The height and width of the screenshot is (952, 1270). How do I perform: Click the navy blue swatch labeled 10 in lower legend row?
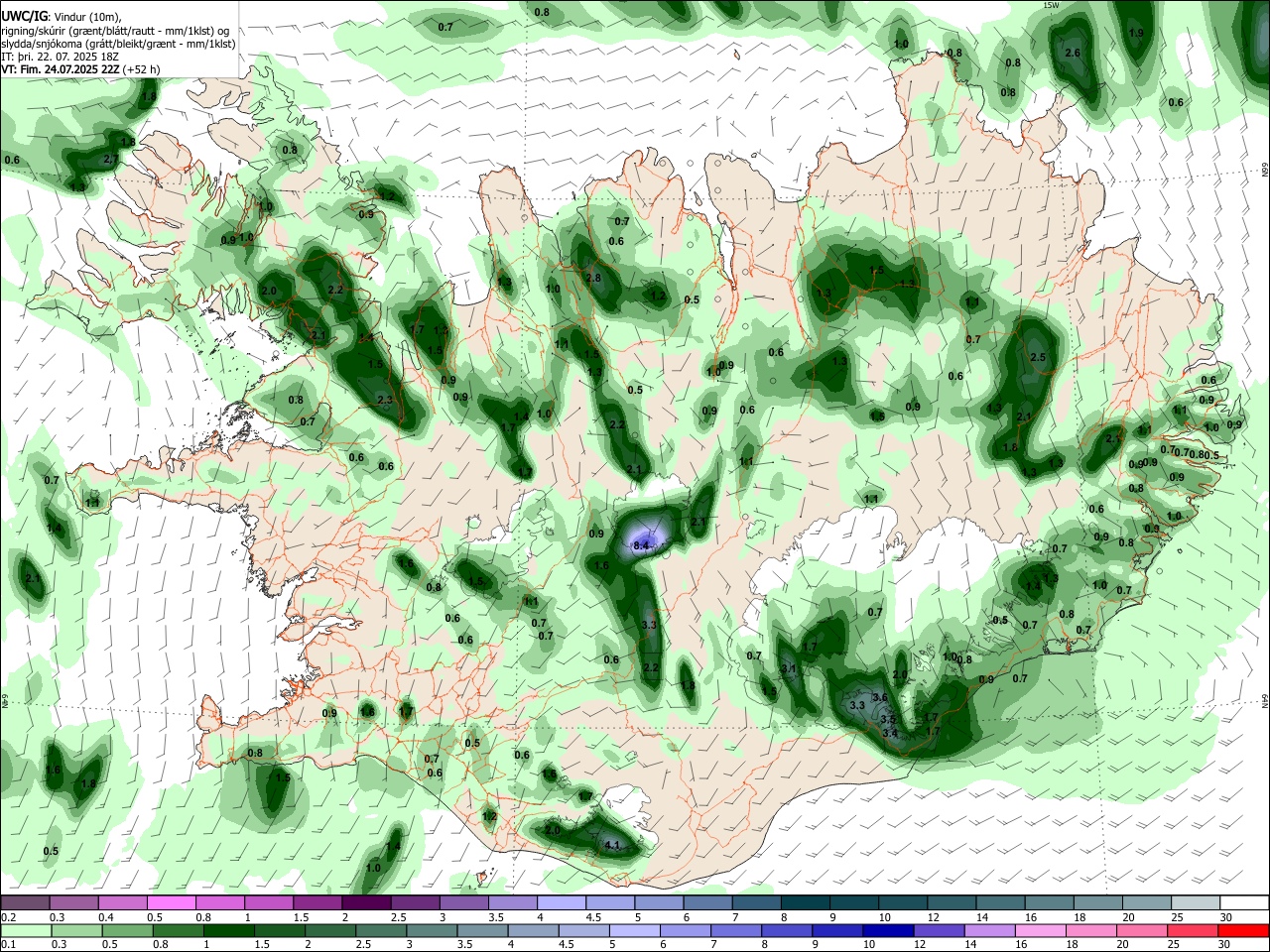[x=887, y=931]
